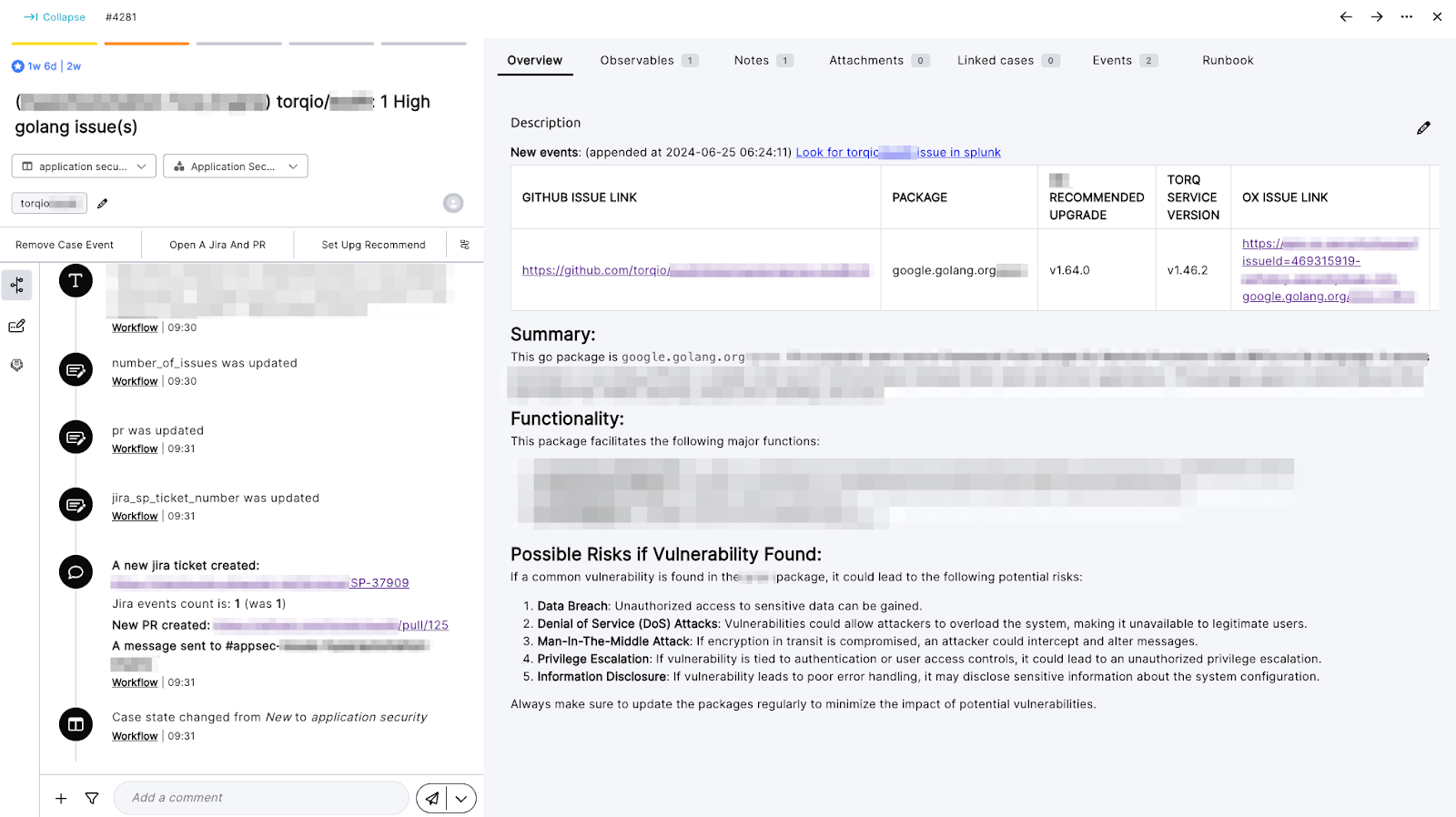Open the OX issue link in table
This screenshot has width=1456, height=817.
tap(1330, 270)
